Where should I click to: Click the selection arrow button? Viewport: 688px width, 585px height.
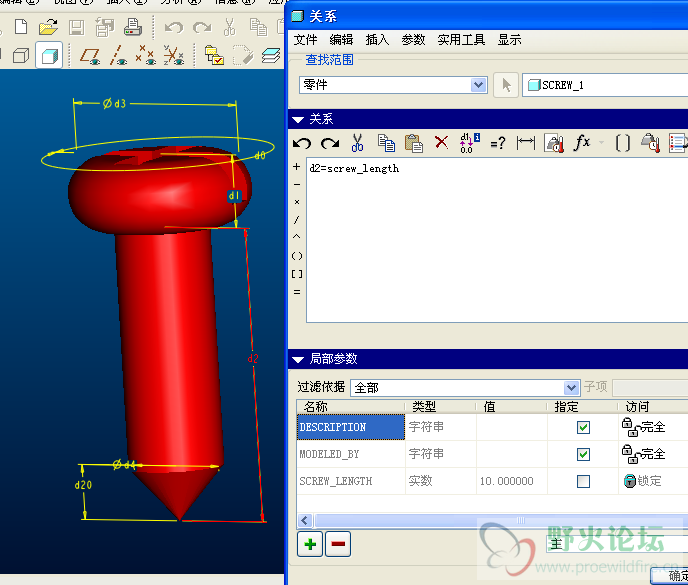point(506,85)
